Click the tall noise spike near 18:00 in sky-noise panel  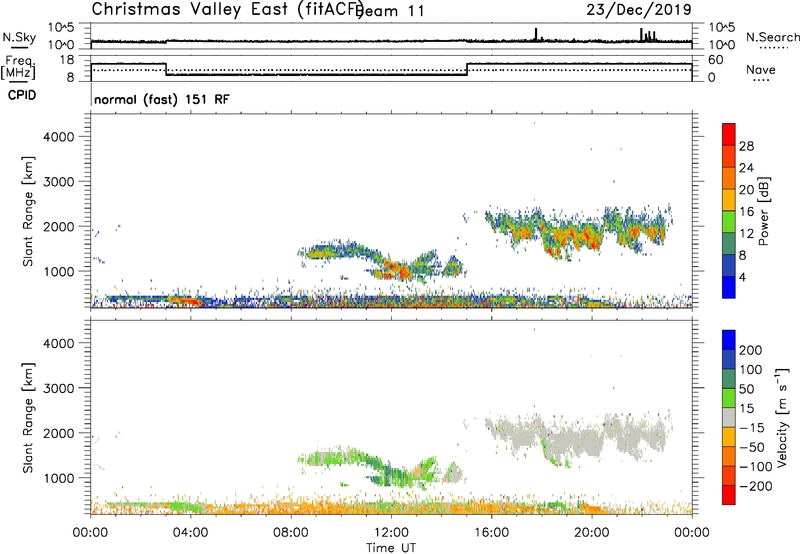tap(536, 34)
